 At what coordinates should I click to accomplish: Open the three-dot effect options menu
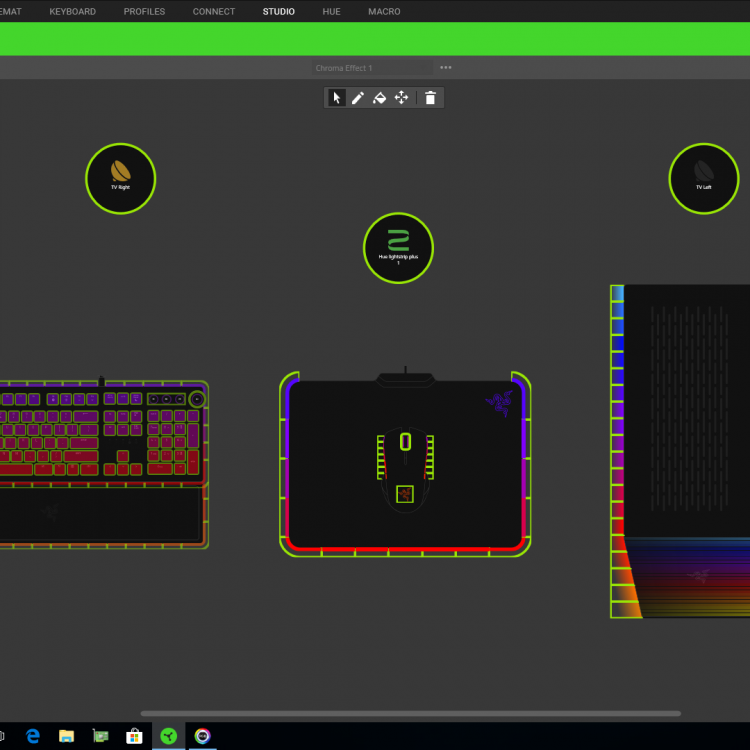tap(446, 68)
